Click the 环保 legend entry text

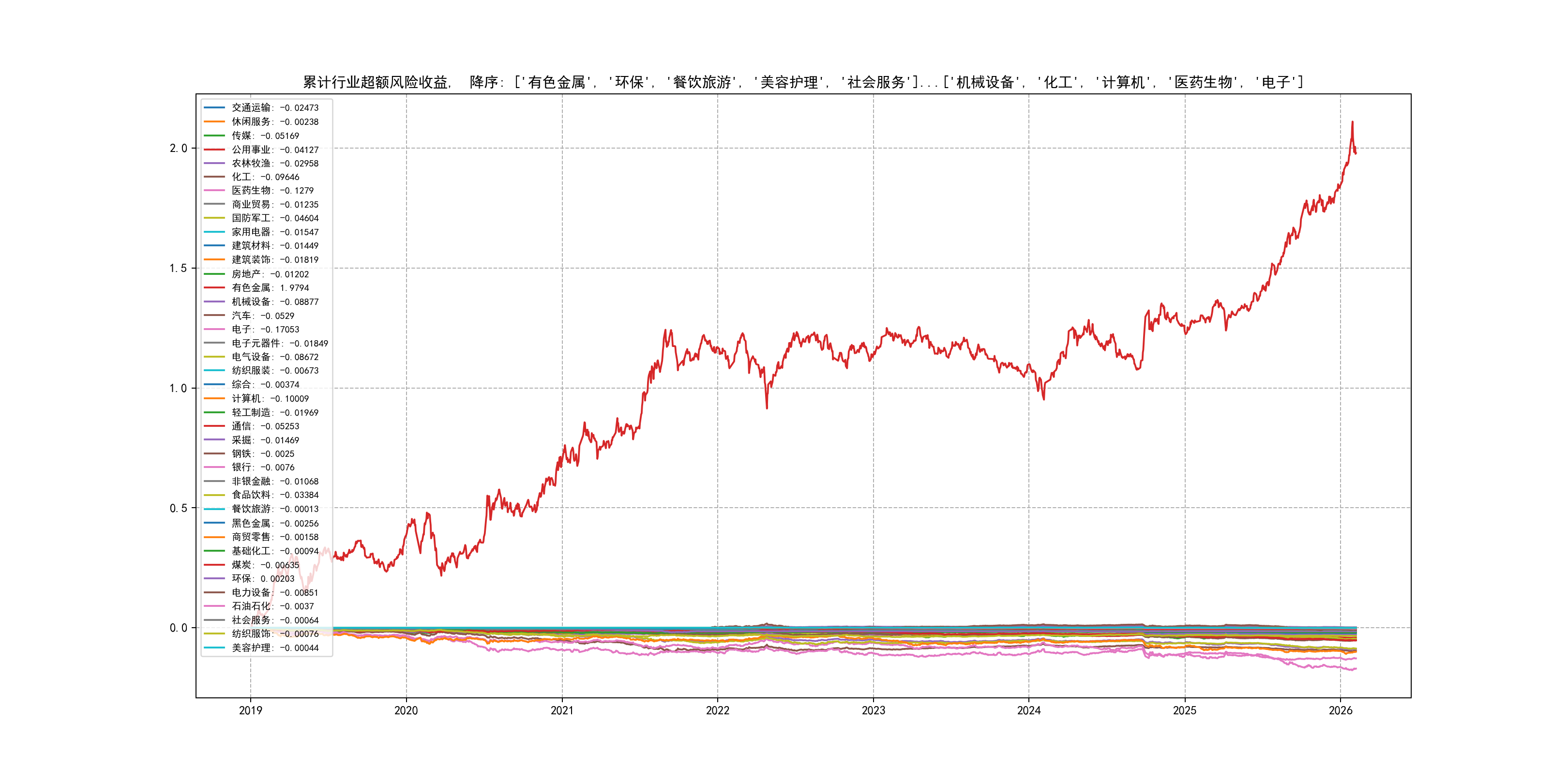point(263,578)
